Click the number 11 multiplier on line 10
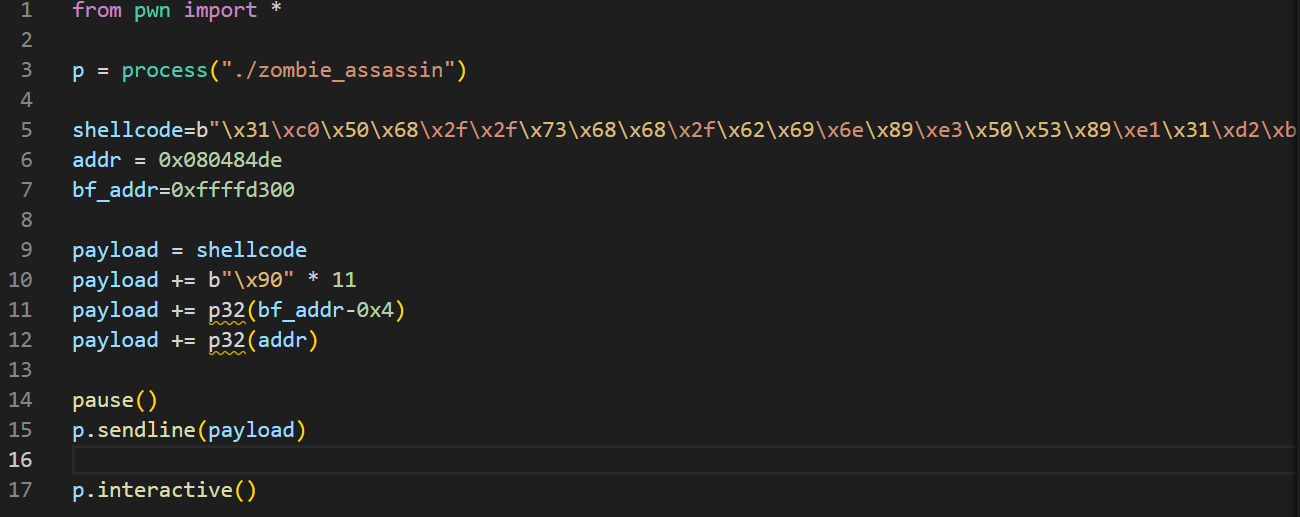This screenshot has width=1300, height=517. click(x=344, y=280)
